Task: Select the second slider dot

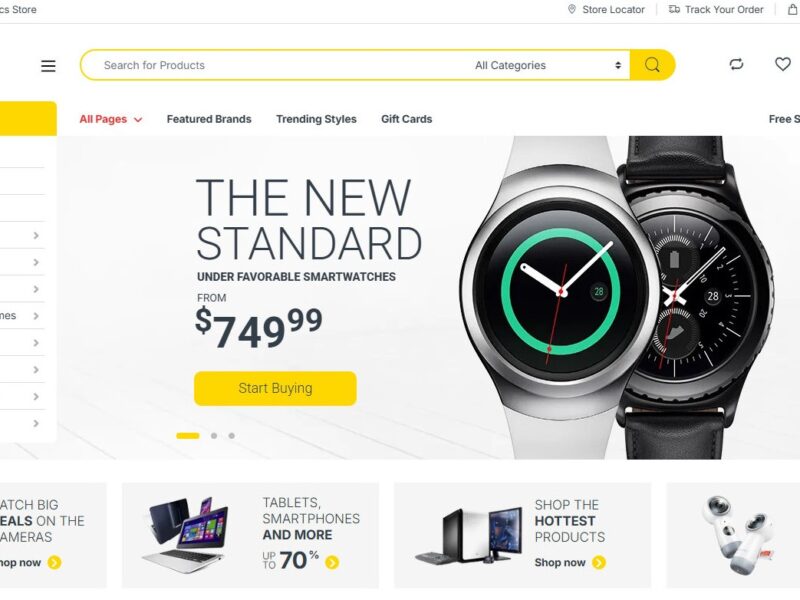Action: (214, 436)
